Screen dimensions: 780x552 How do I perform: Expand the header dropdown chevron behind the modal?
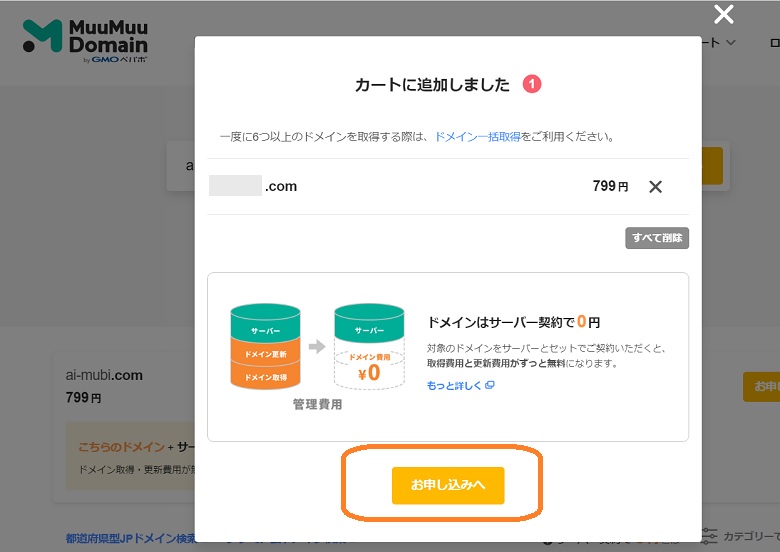coord(730,43)
